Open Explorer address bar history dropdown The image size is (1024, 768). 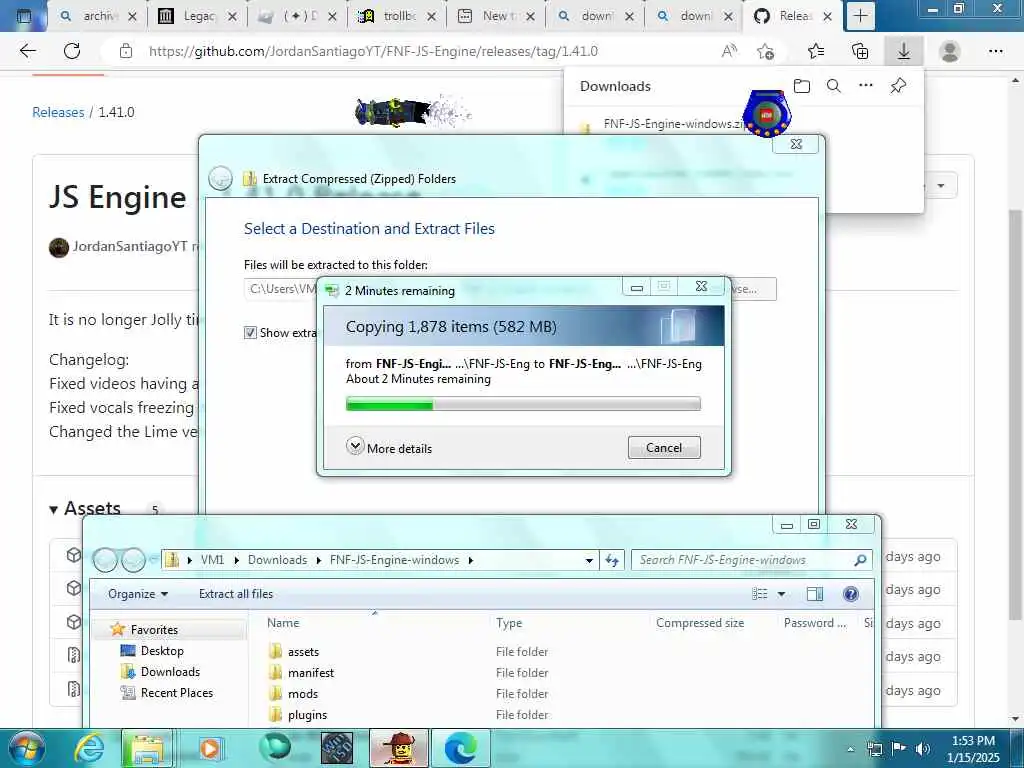click(x=589, y=560)
